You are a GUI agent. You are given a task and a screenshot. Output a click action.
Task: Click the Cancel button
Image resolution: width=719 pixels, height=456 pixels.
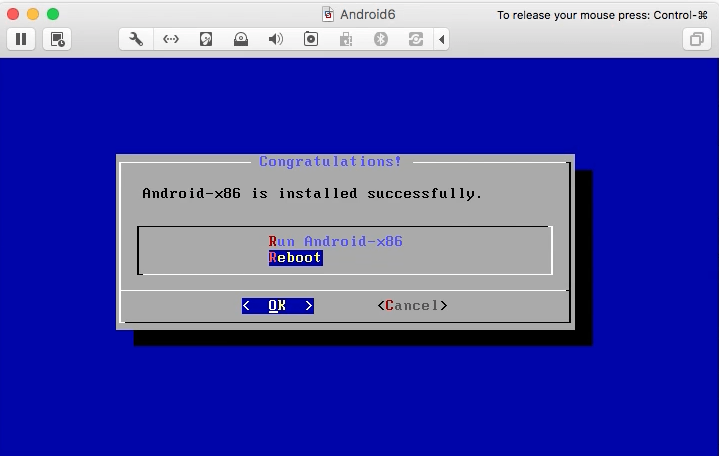(x=412, y=306)
